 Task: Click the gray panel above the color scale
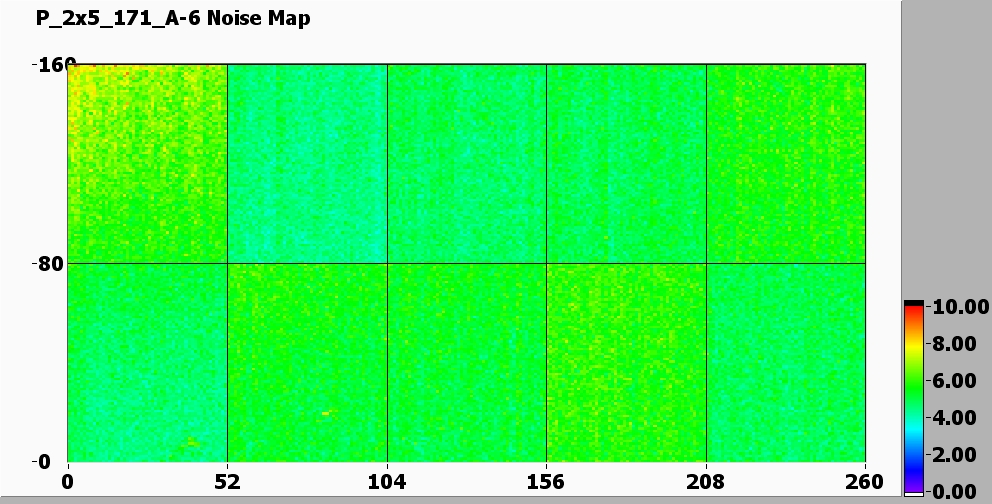click(946, 150)
